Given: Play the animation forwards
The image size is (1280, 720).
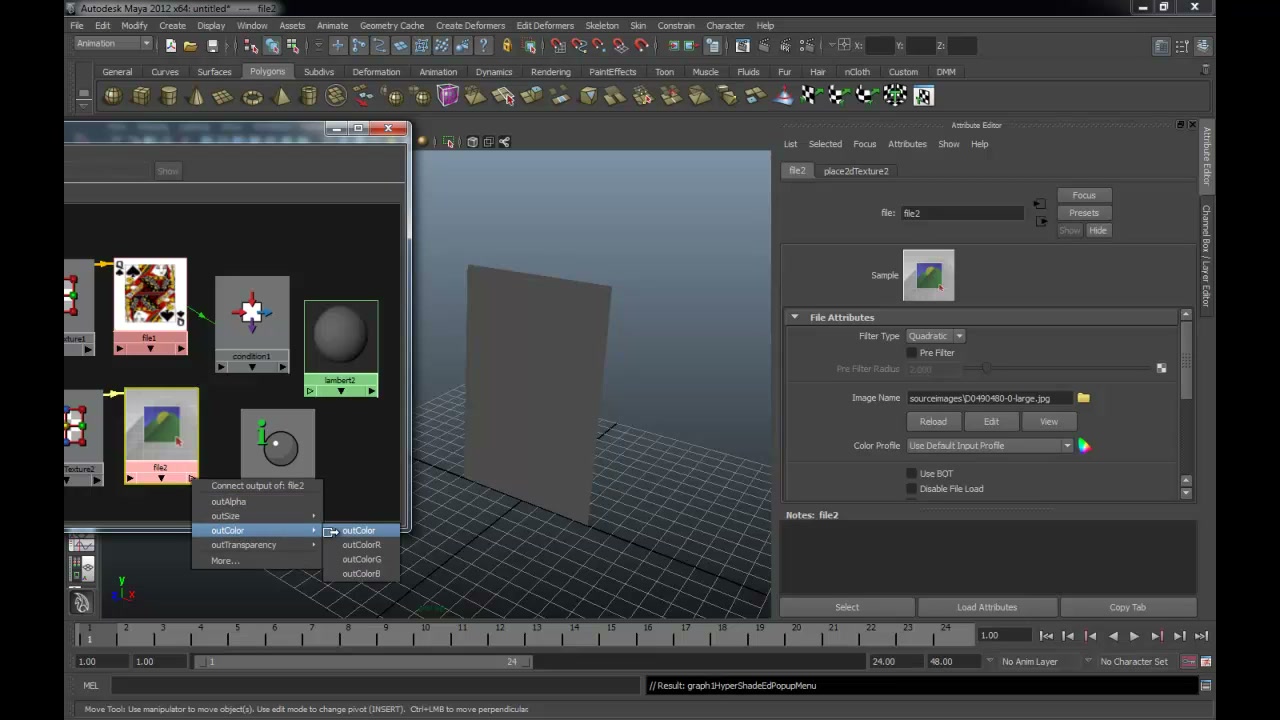Looking at the screenshot, I should [x=1134, y=636].
